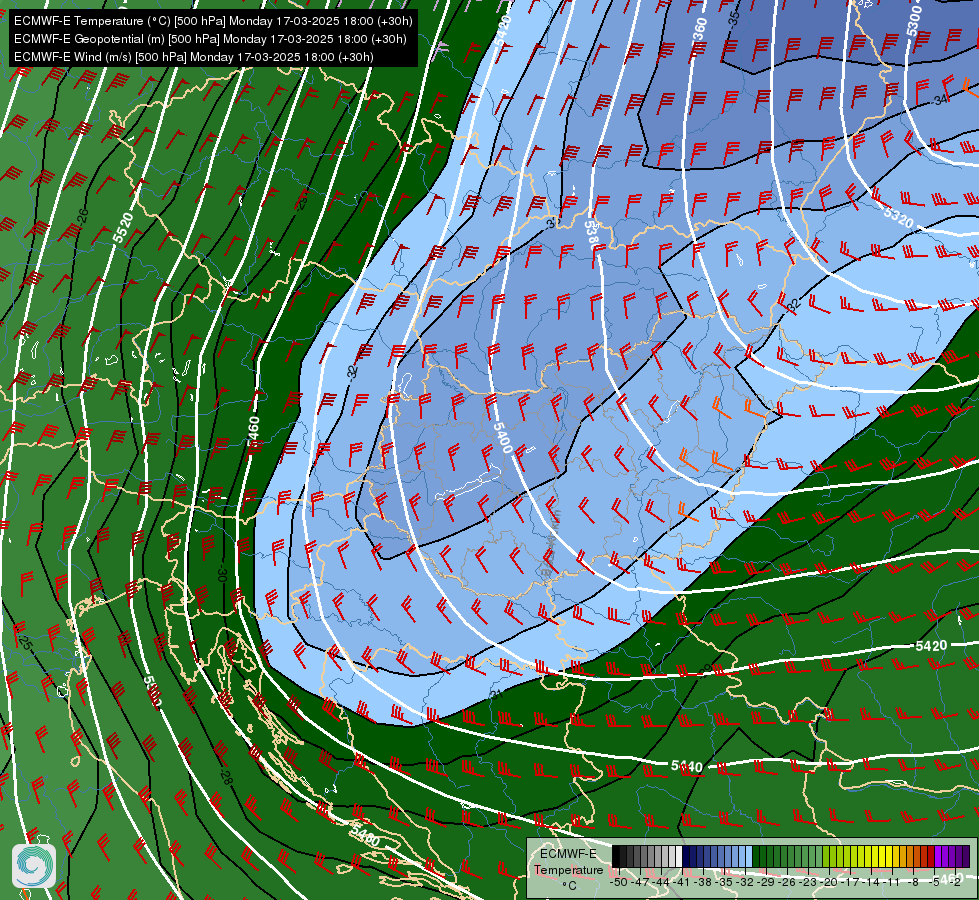Click the ECMWF-E Temperature °C legend label
Viewport: 979px width, 900px height.
[568, 869]
